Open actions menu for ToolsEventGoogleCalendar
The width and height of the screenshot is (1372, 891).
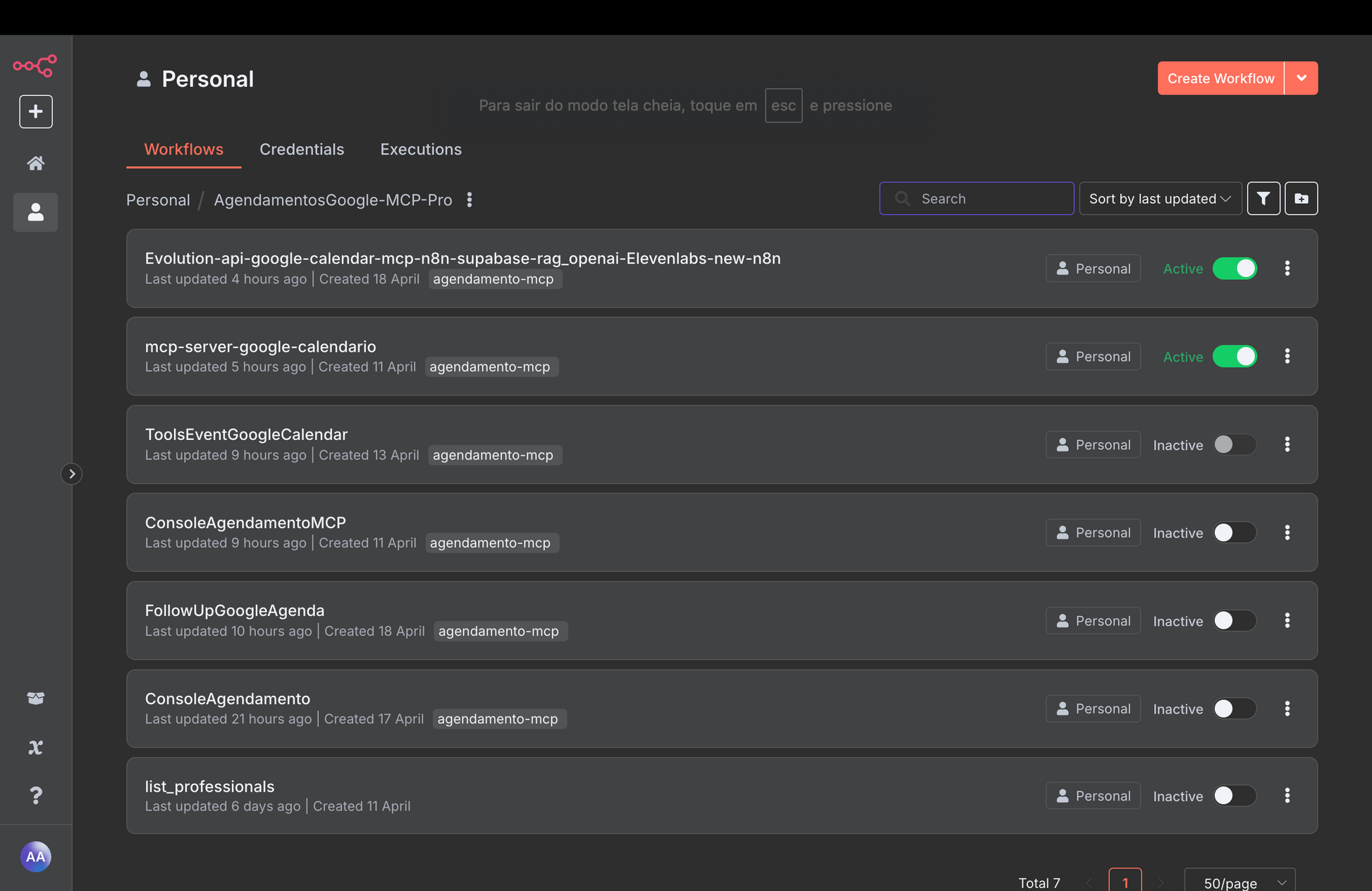pyautogui.click(x=1287, y=444)
